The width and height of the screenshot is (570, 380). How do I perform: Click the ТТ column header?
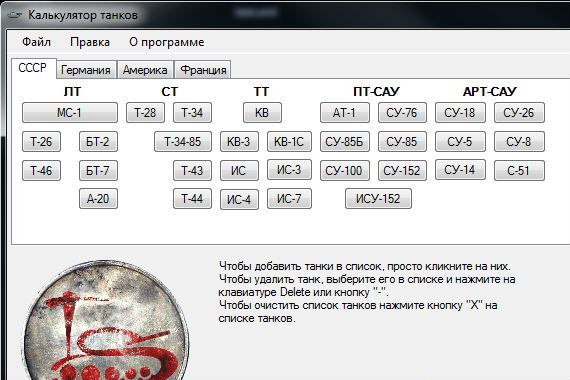coord(261,92)
